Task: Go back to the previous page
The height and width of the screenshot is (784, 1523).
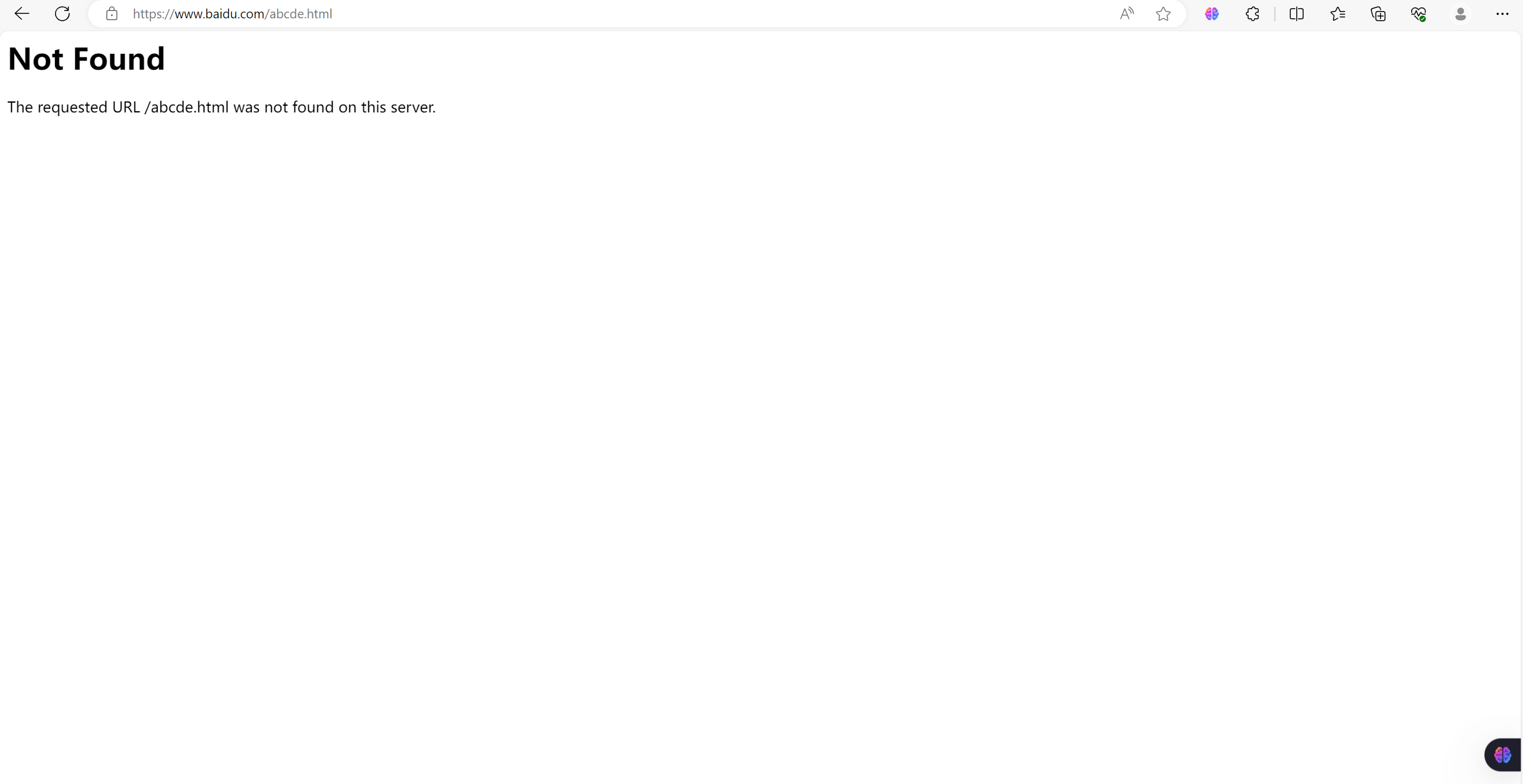Action: [x=22, y=13]
